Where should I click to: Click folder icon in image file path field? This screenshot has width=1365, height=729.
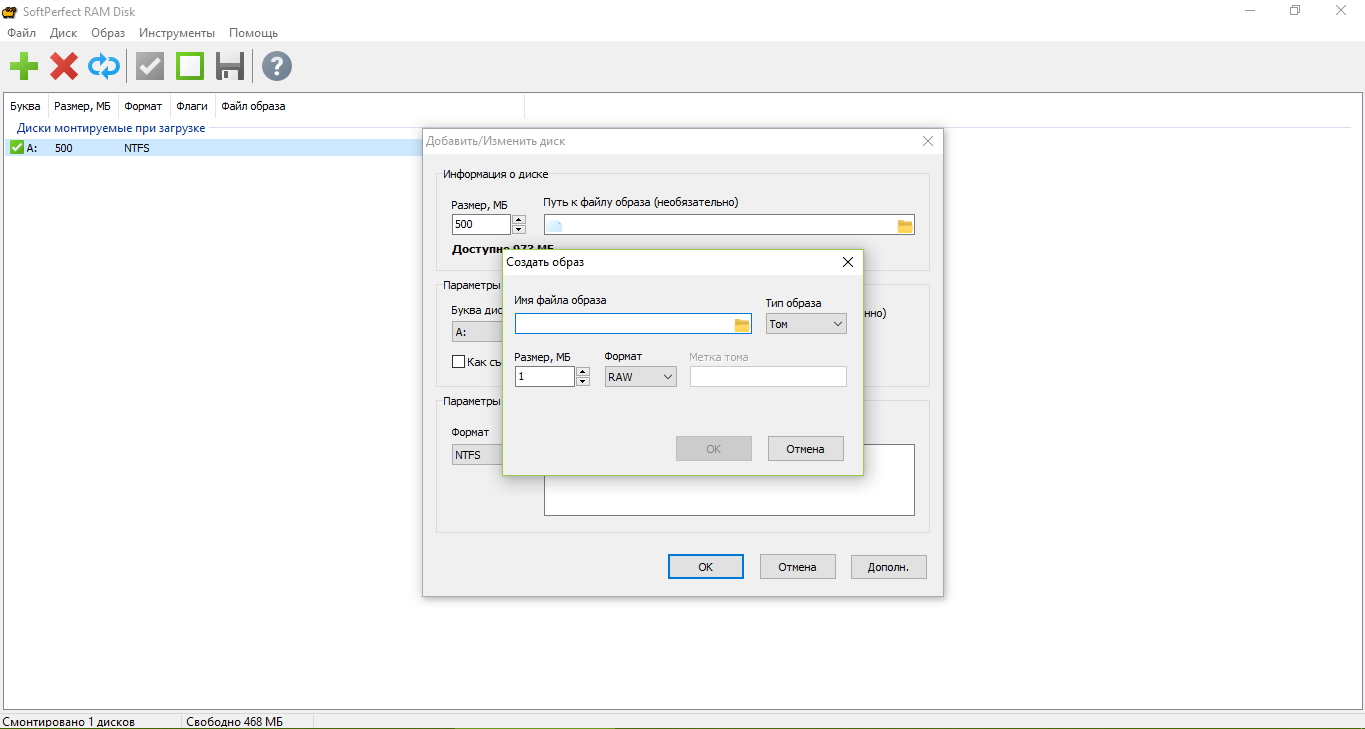905,226
